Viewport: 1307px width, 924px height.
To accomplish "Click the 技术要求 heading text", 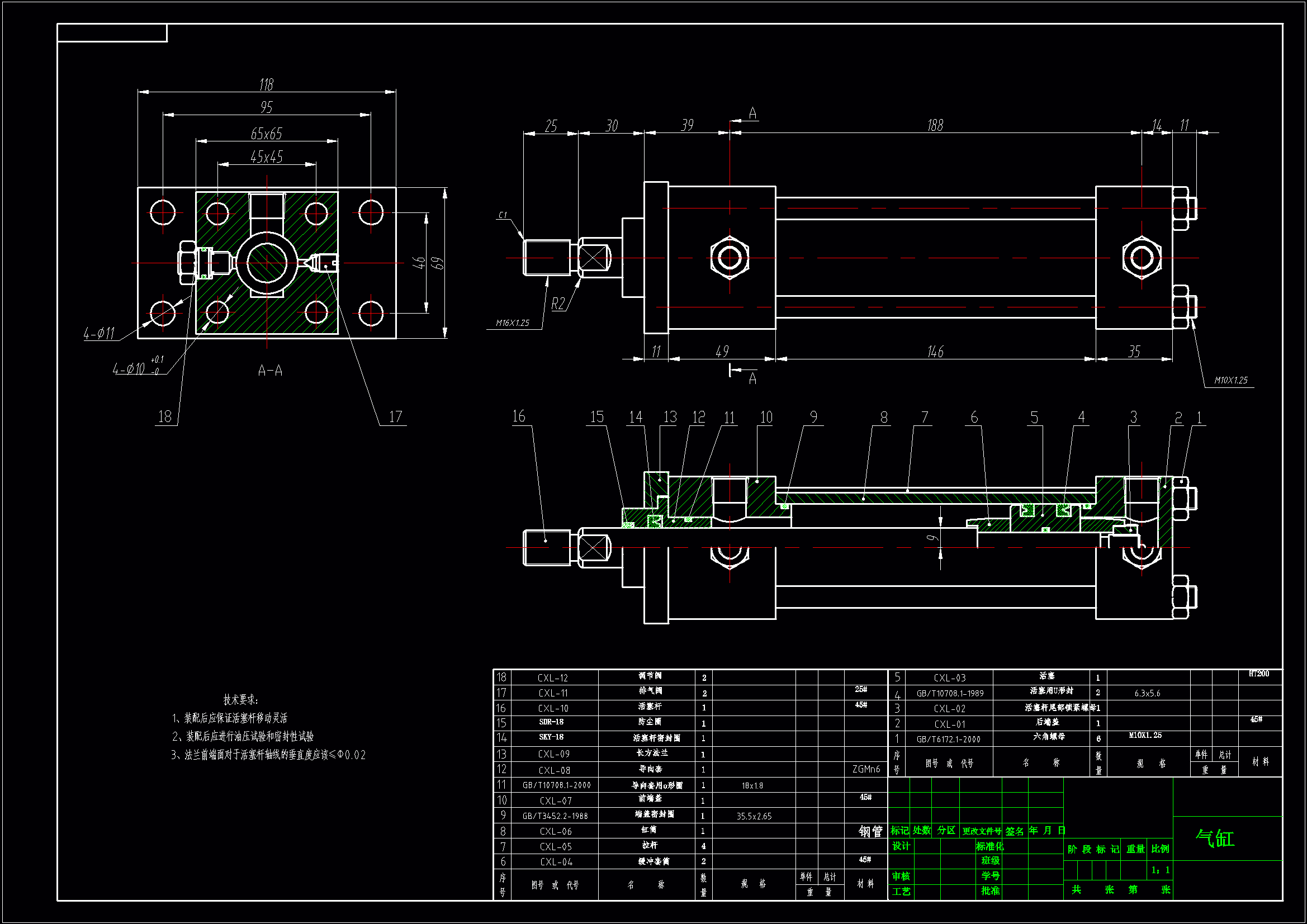I will click(x=240, y=700).
